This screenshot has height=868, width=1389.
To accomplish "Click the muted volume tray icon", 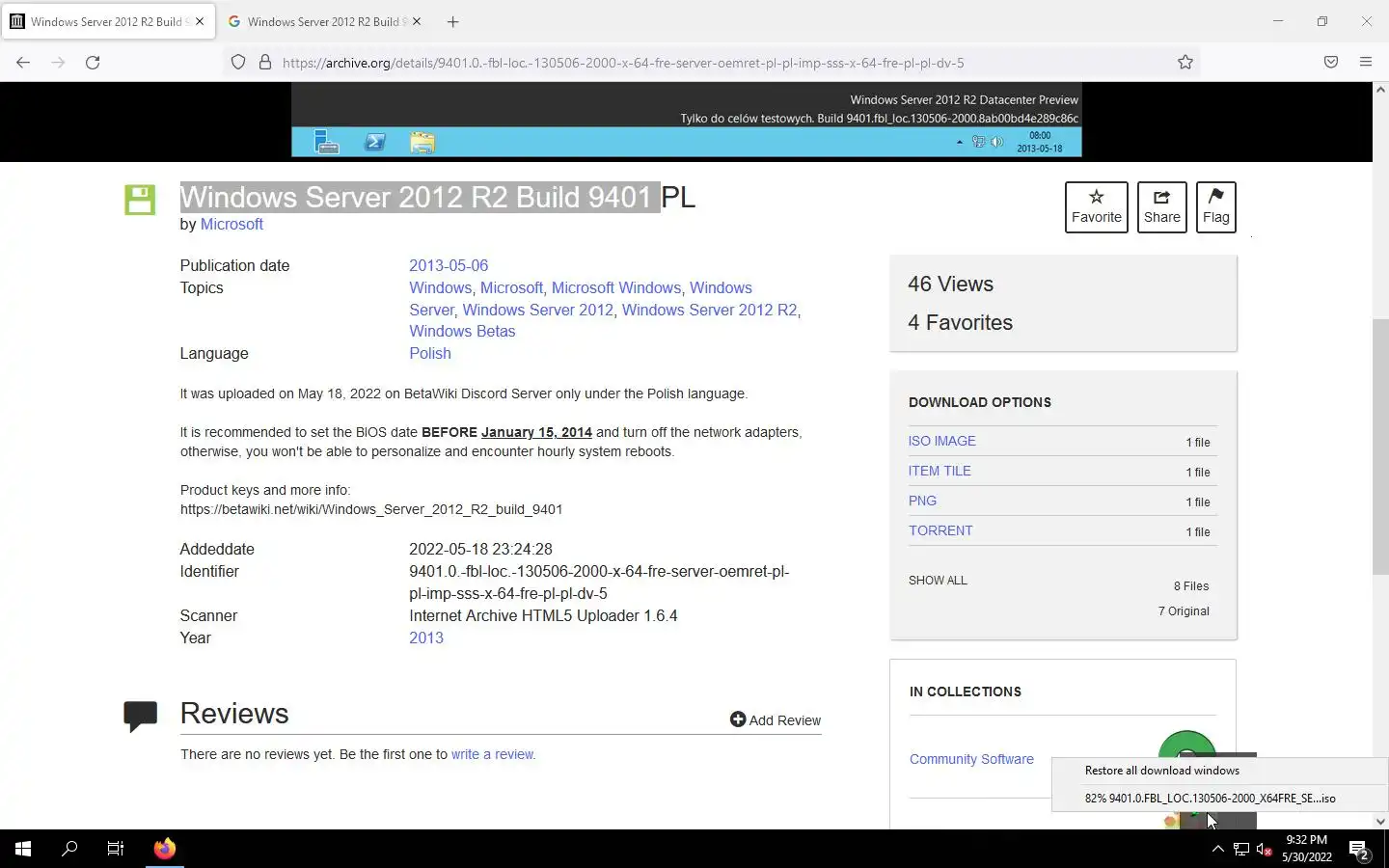I will pos(1265,849).
